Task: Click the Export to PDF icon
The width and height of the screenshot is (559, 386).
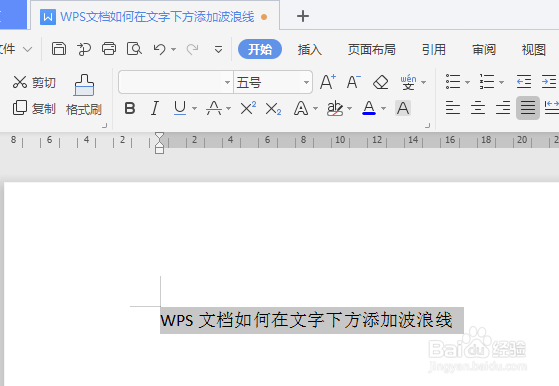Action: 84,49
